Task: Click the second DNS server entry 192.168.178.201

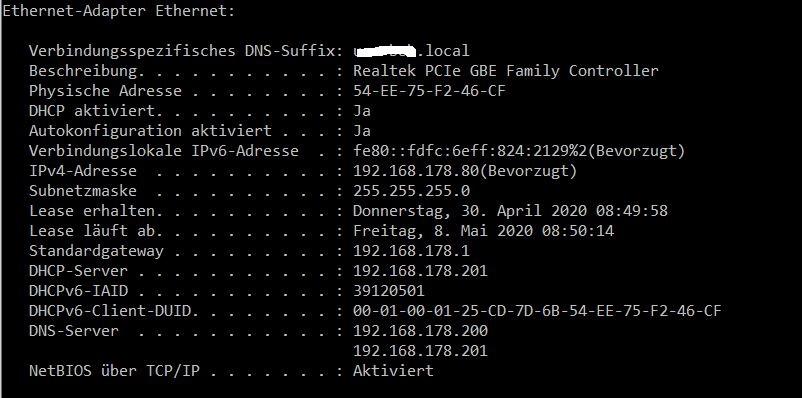Action: [420, 351]
